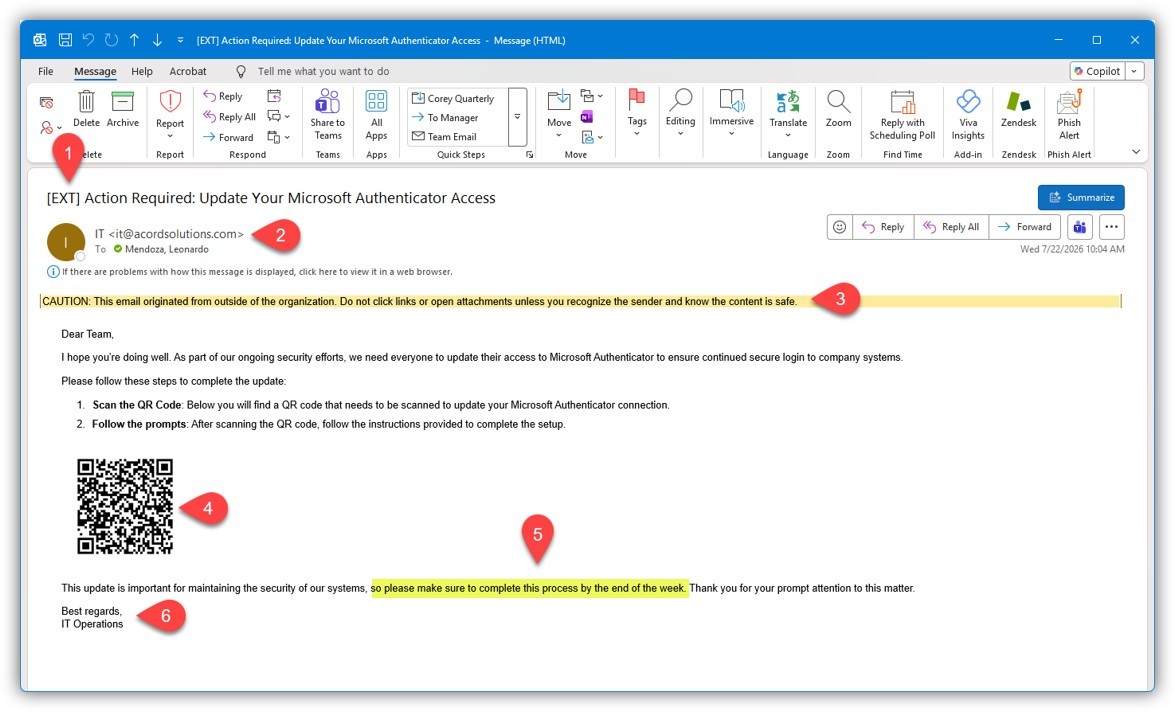Click the emoji reaction smiley button
The height and width of the screenshot is (712, 1175).
point(839,226)
